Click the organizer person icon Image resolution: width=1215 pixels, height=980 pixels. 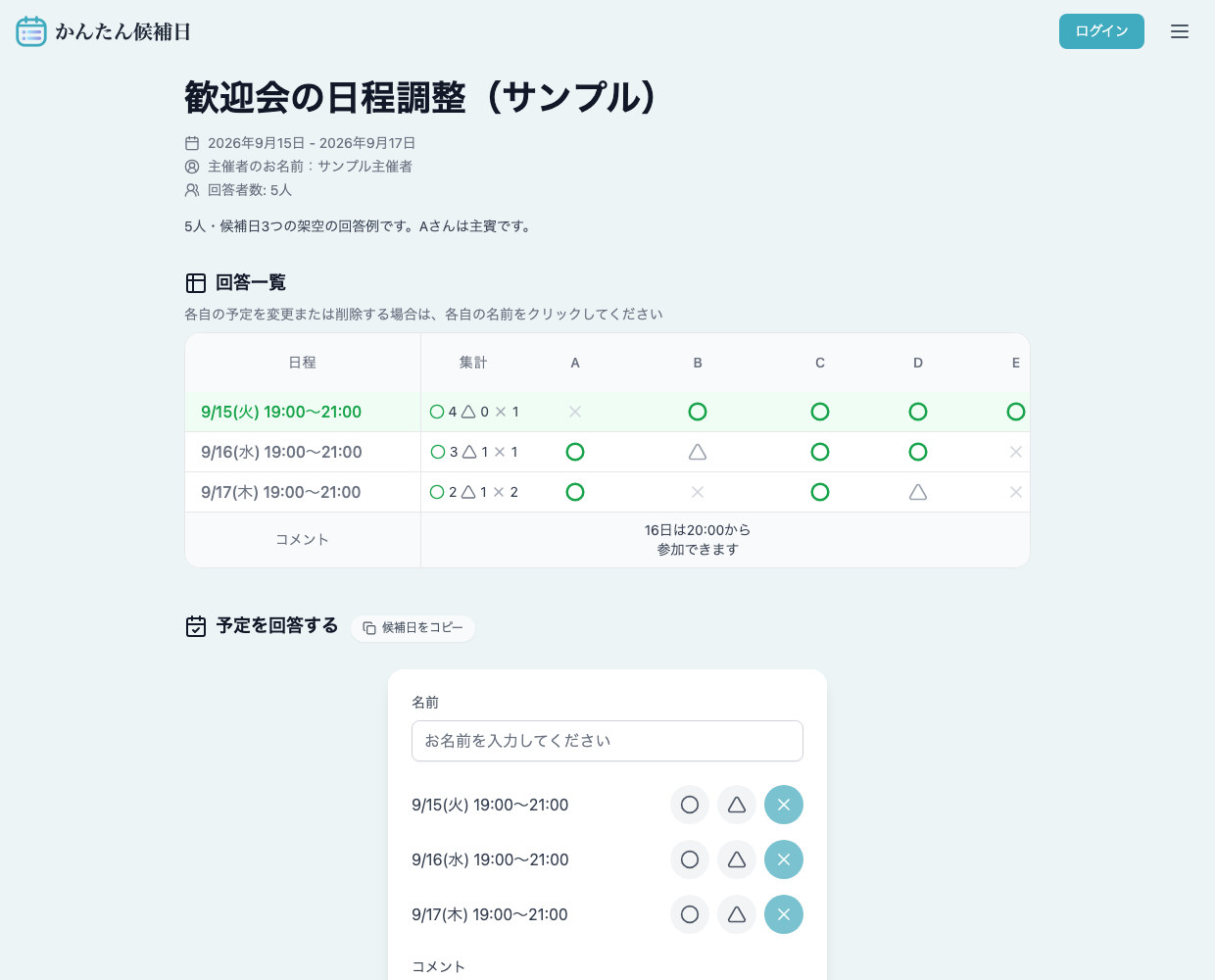point(192,167)
